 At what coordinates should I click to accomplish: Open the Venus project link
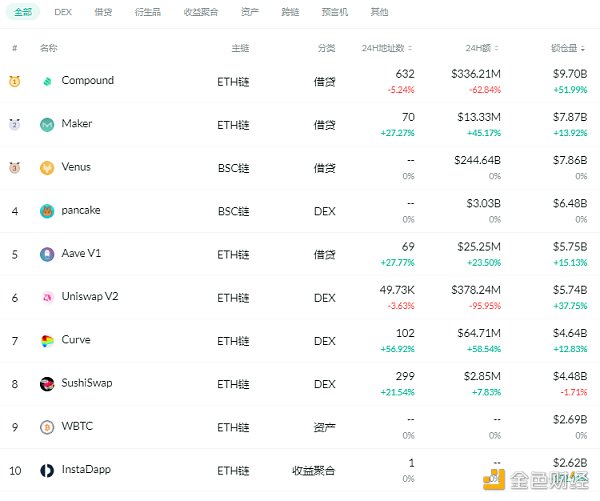(76, 167)
